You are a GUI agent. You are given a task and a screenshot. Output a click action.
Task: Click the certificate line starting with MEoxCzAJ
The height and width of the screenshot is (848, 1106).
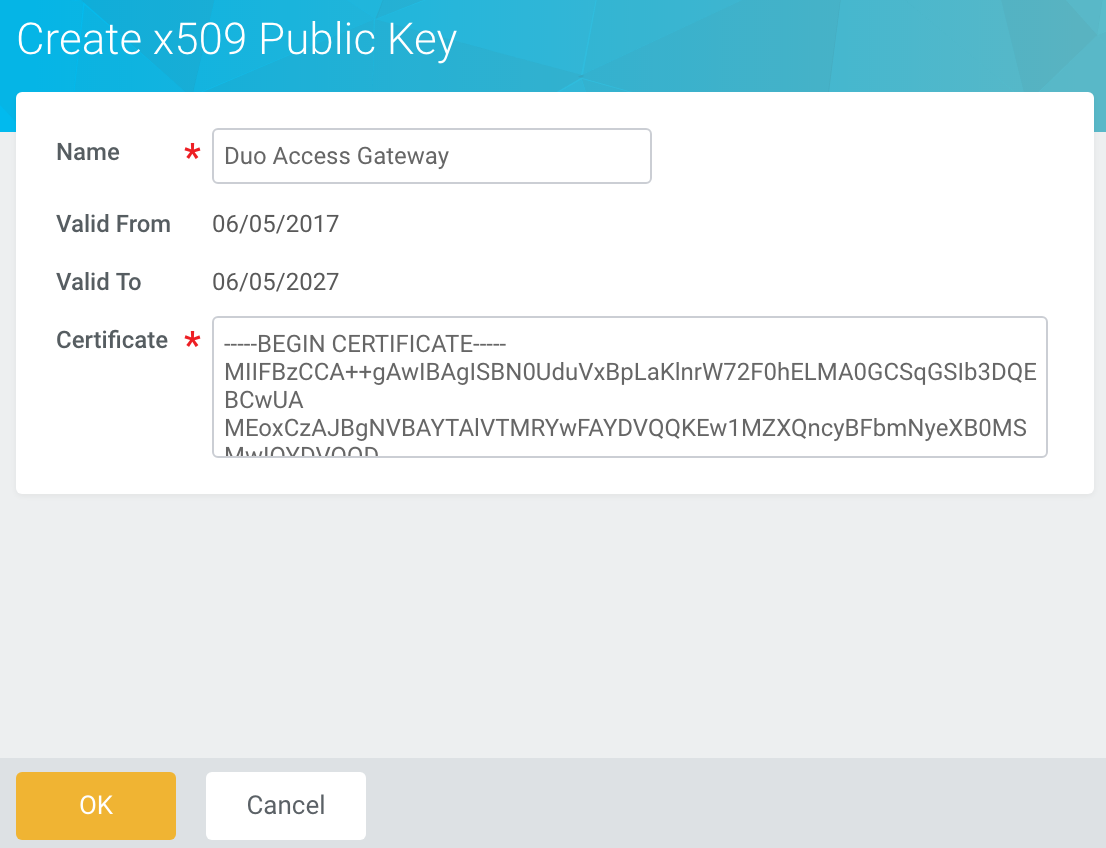pyautogui.click(x=630, y=429)
